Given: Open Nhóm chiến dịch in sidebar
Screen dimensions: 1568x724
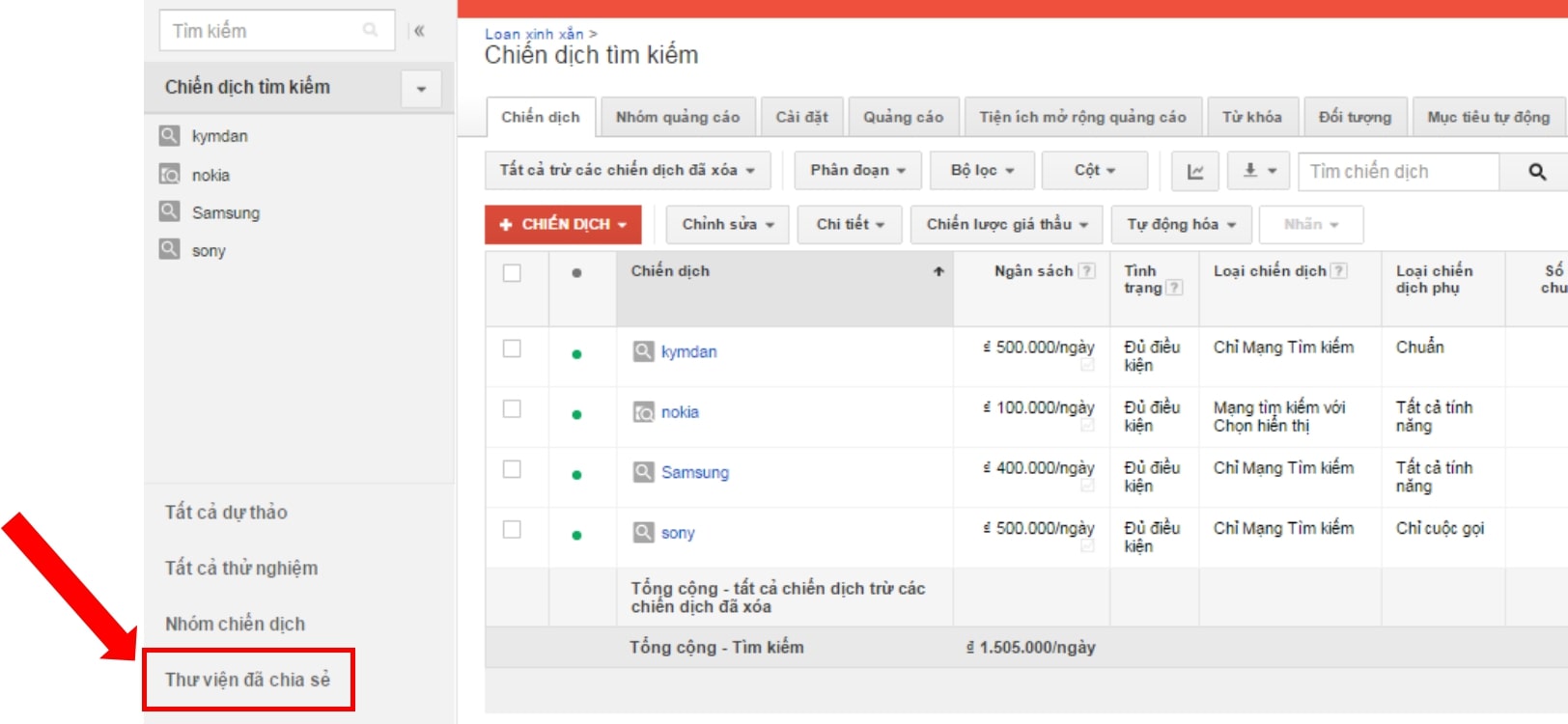Looking at the screenshot, I should point(235,625).
